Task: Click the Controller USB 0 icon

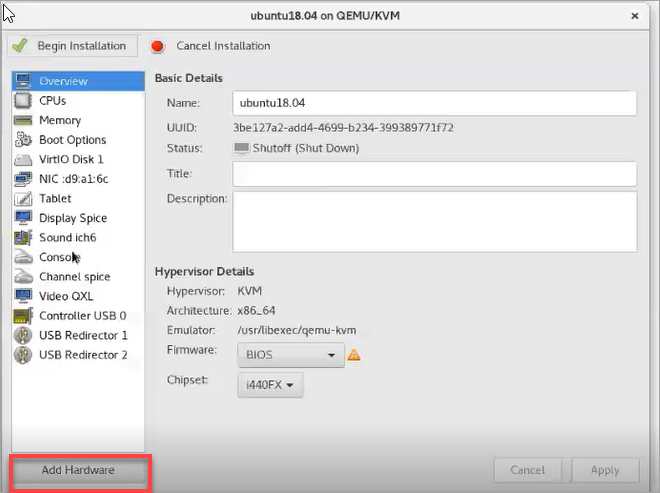Action: (23, 315)
